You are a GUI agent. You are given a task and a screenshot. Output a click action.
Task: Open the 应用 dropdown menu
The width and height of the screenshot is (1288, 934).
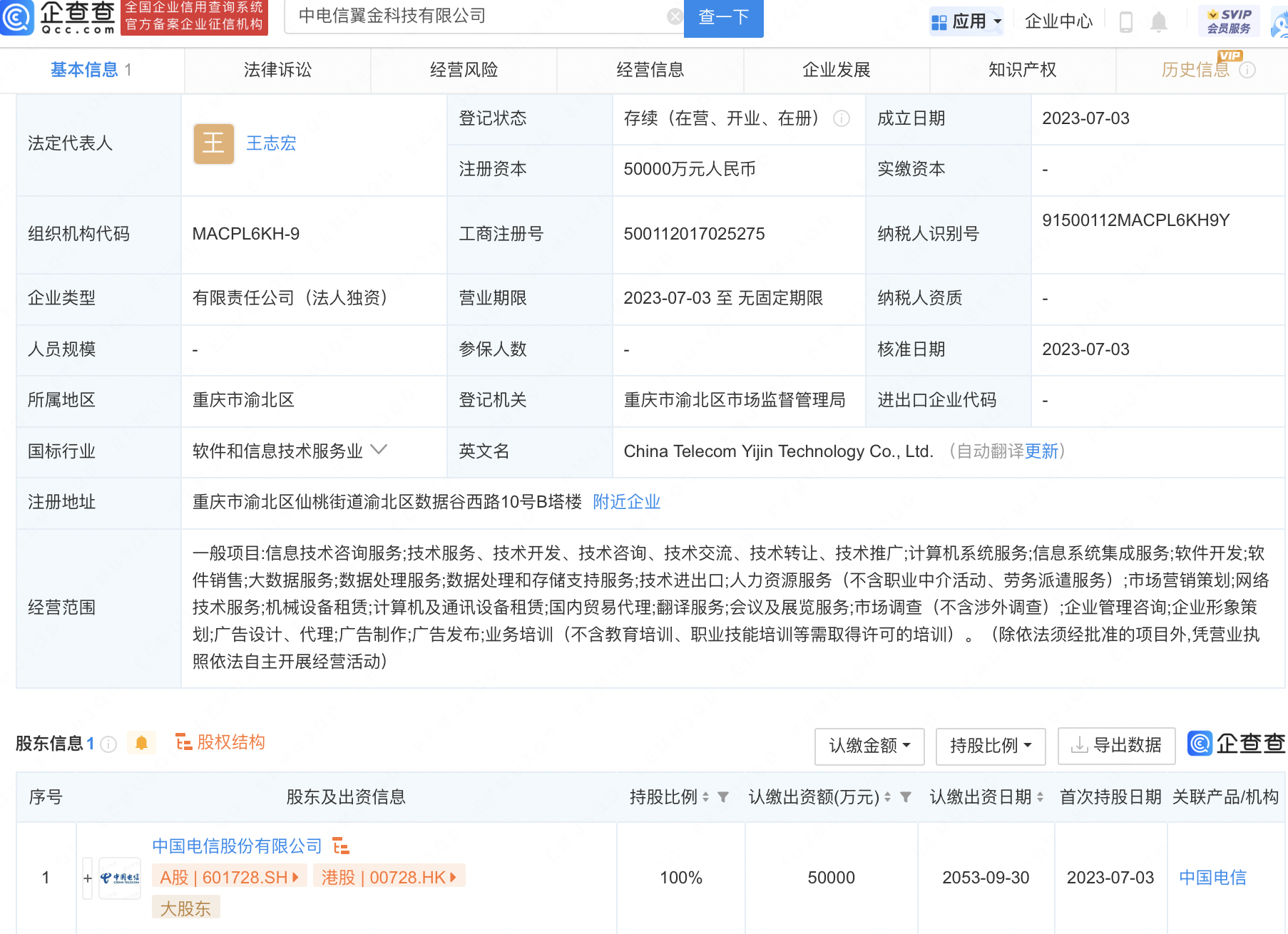point(967,22)
